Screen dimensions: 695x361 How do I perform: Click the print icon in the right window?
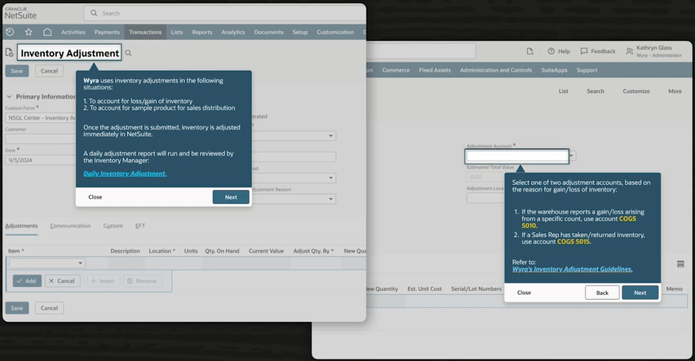pos(680,264)
